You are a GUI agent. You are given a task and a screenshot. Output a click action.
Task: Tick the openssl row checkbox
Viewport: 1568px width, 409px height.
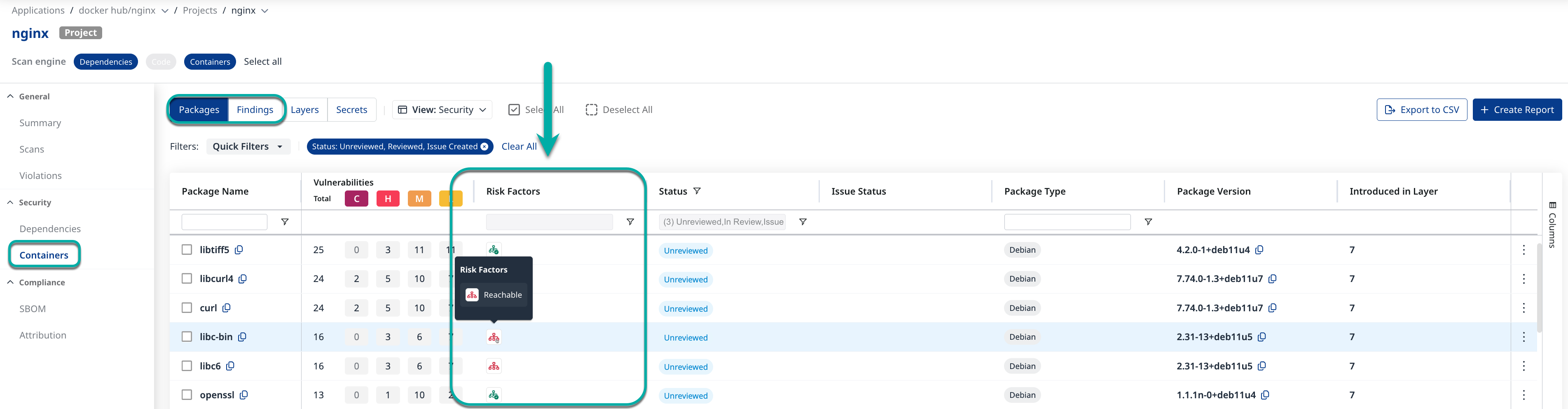187,395
